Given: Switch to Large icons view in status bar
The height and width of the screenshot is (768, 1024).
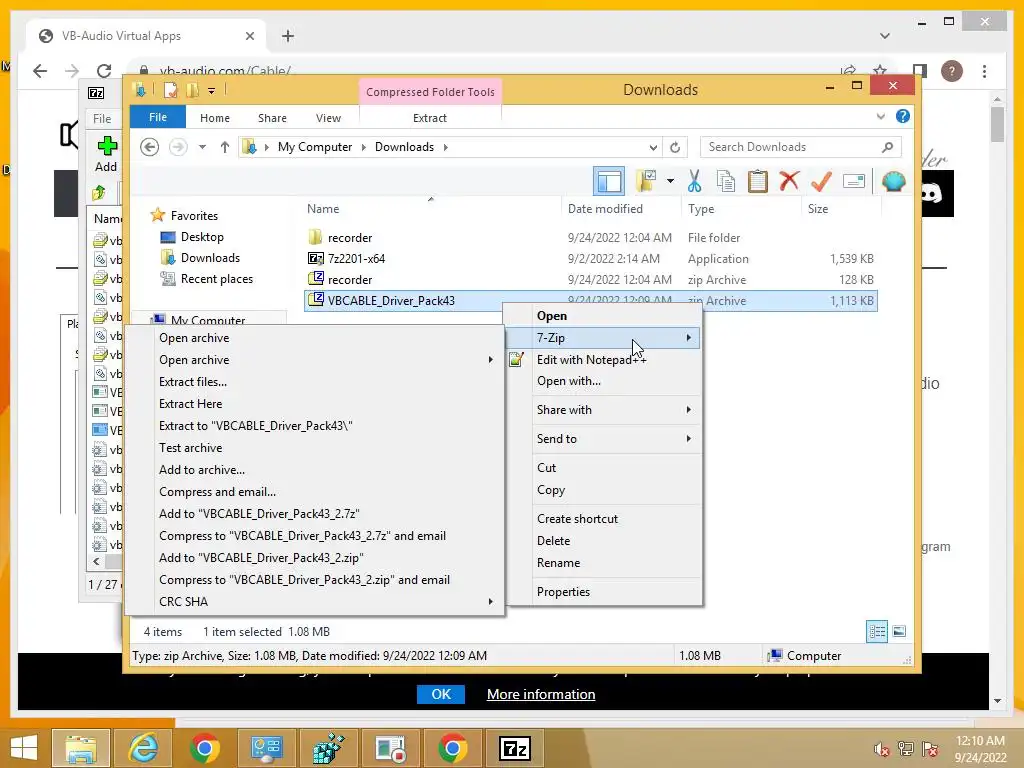Looking at the screenshot, I should (x=899, y=632).
